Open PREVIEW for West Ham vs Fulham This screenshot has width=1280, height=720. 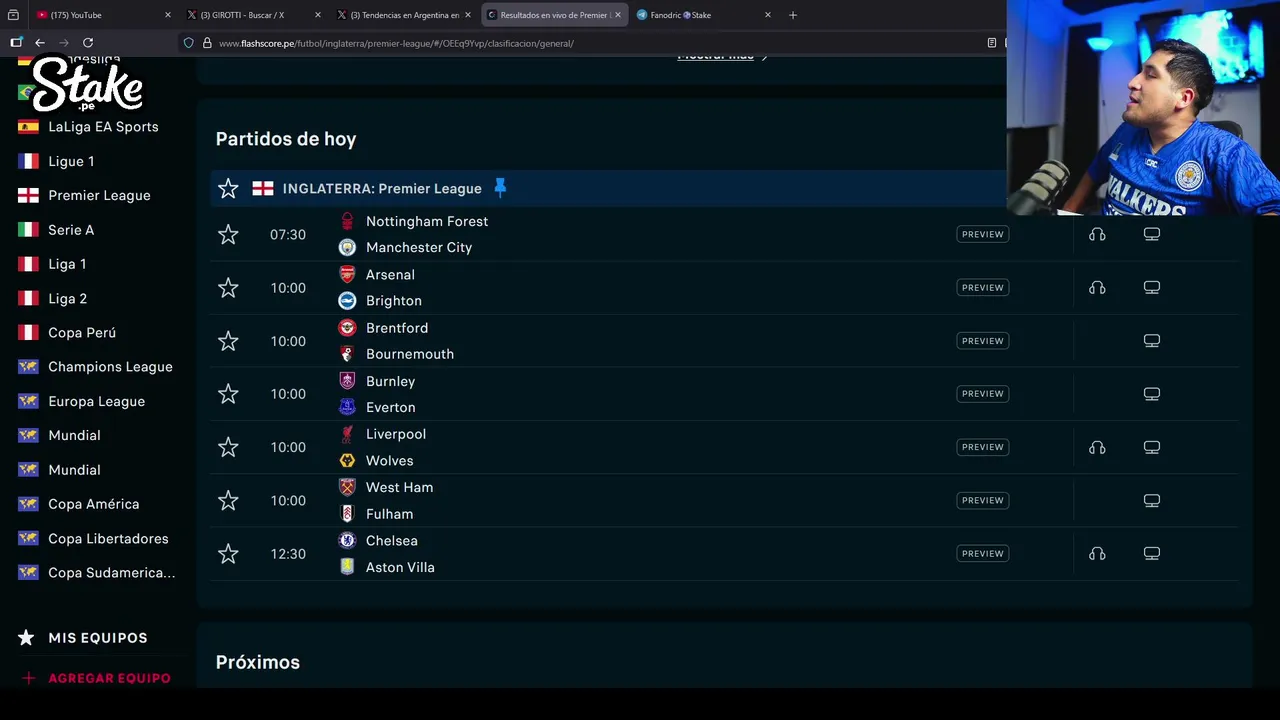(x=982, y=500)
